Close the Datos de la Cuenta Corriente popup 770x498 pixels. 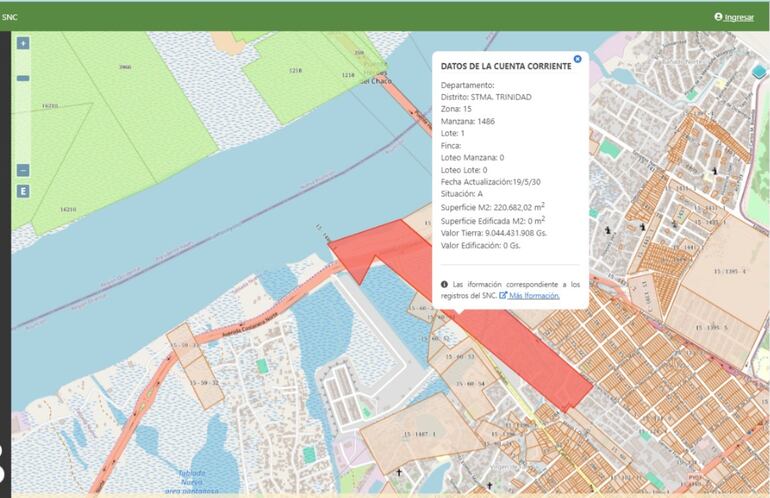pyautogui.click(x=577, y=59)
